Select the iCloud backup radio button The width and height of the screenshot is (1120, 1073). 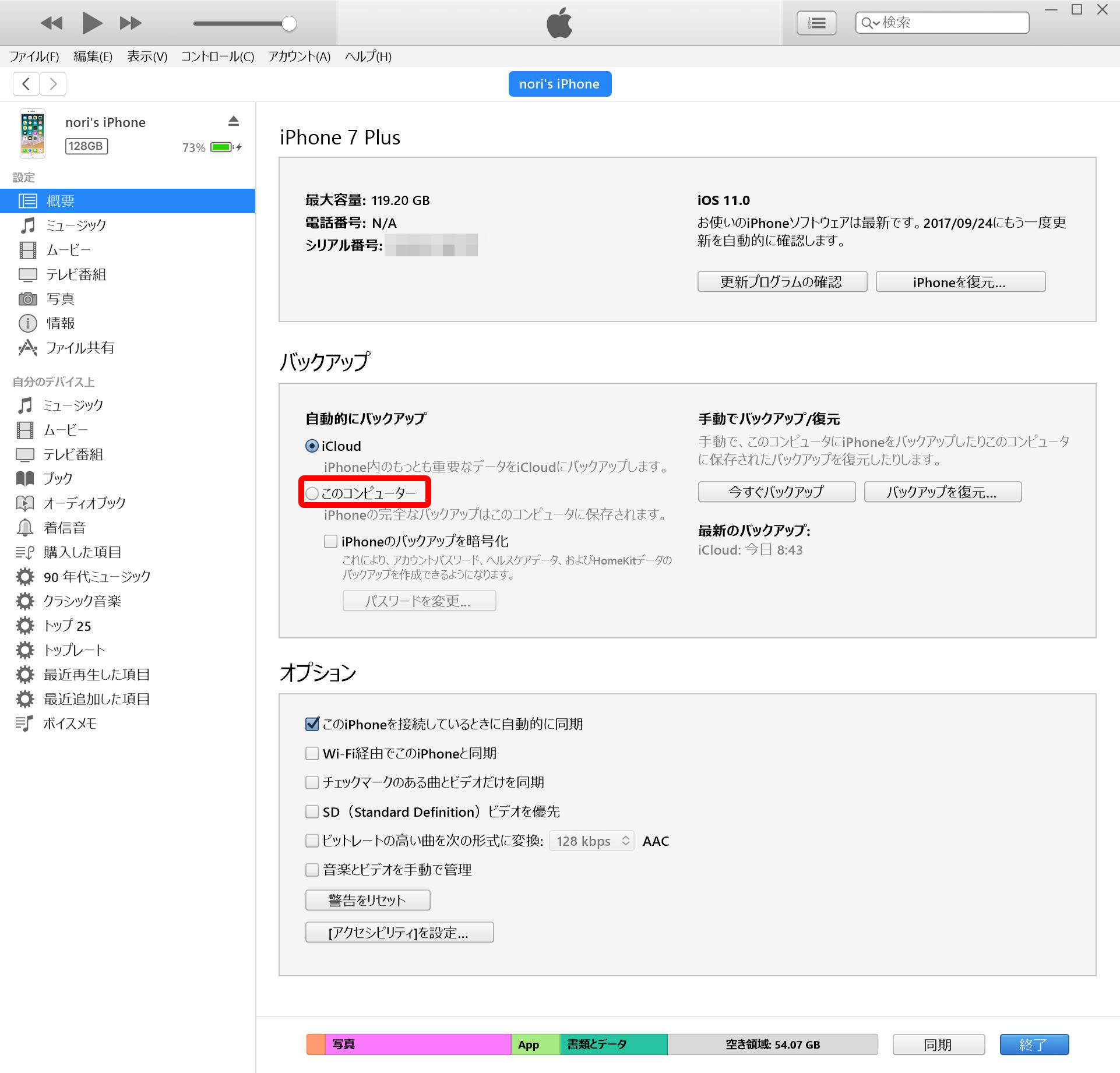coord(312,446)
